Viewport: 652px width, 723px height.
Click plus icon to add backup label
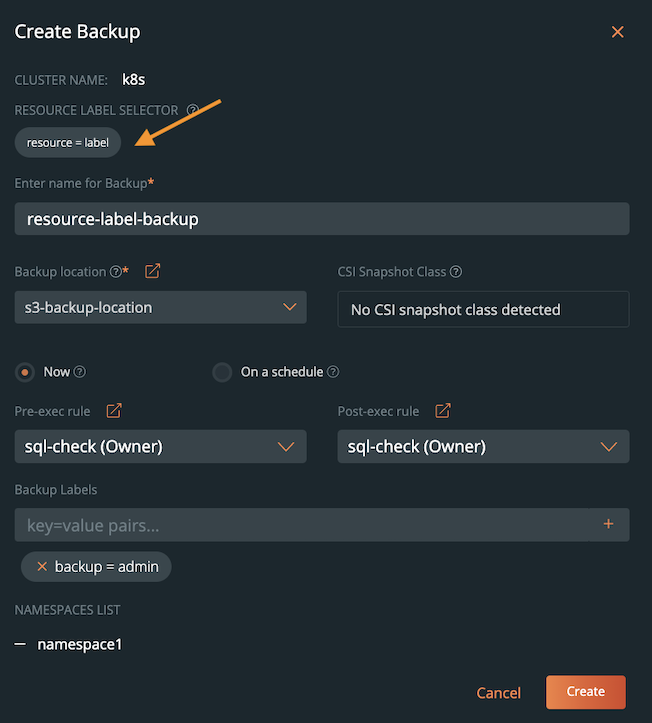click(x=608, y=524)
